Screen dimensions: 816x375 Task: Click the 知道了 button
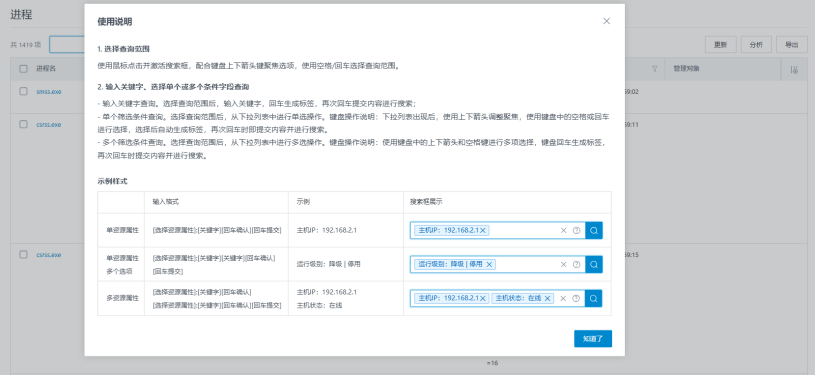pos(593,339)
